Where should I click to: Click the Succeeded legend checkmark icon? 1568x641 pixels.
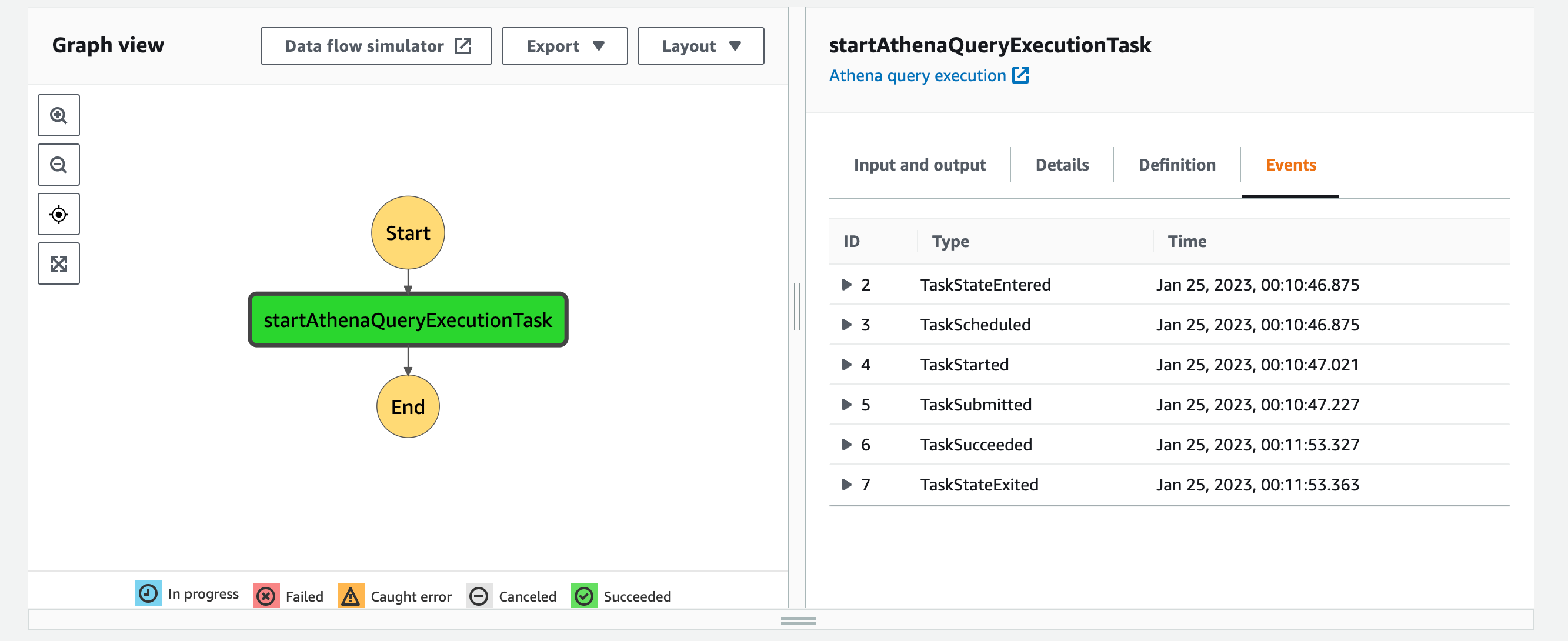point(584,596)
